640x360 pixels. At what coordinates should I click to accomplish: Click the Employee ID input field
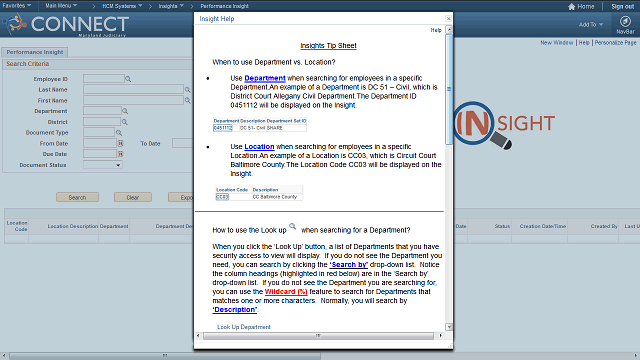[x=104, y=78]
